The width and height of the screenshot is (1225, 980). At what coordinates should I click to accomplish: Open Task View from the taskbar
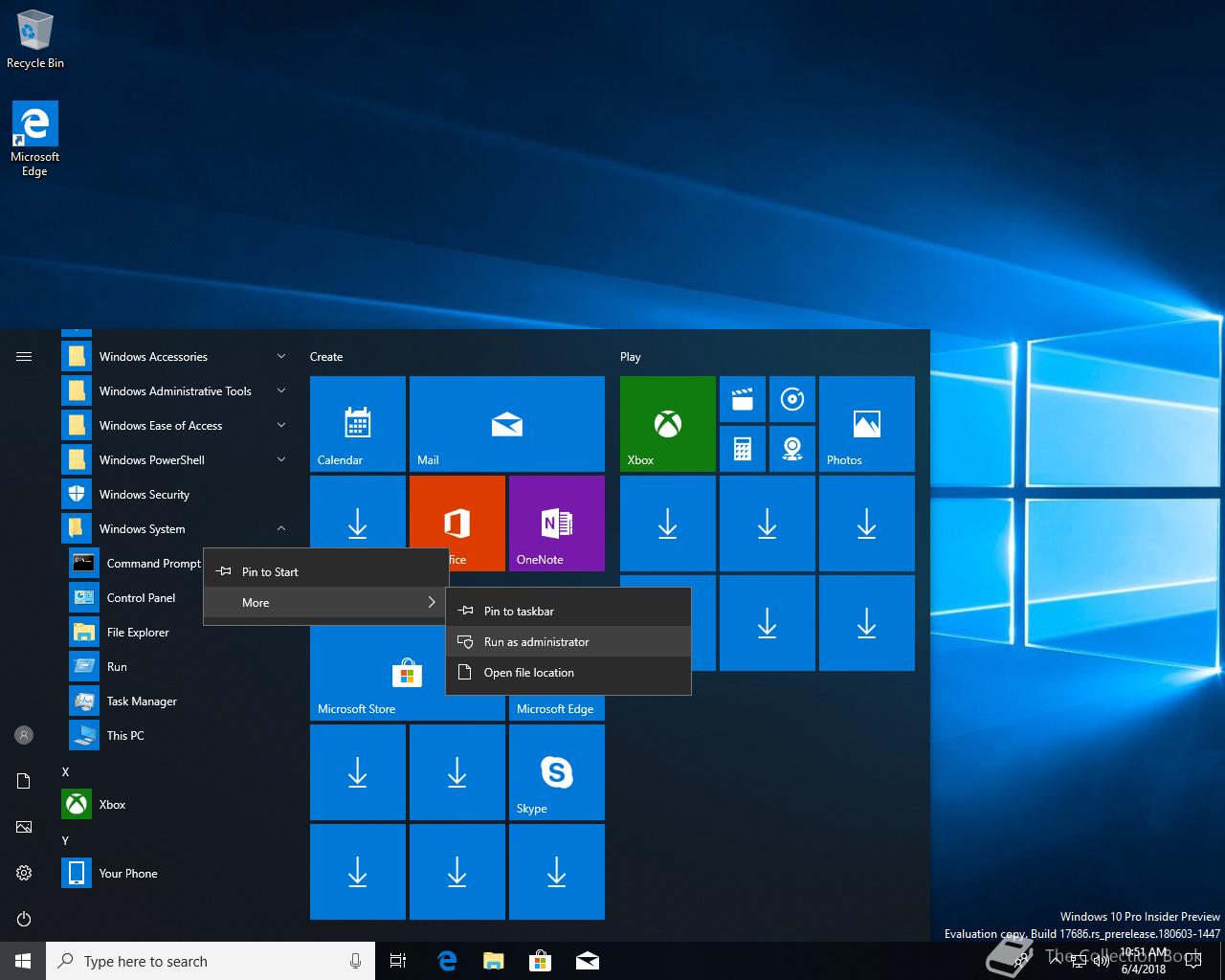pos(398,961)
